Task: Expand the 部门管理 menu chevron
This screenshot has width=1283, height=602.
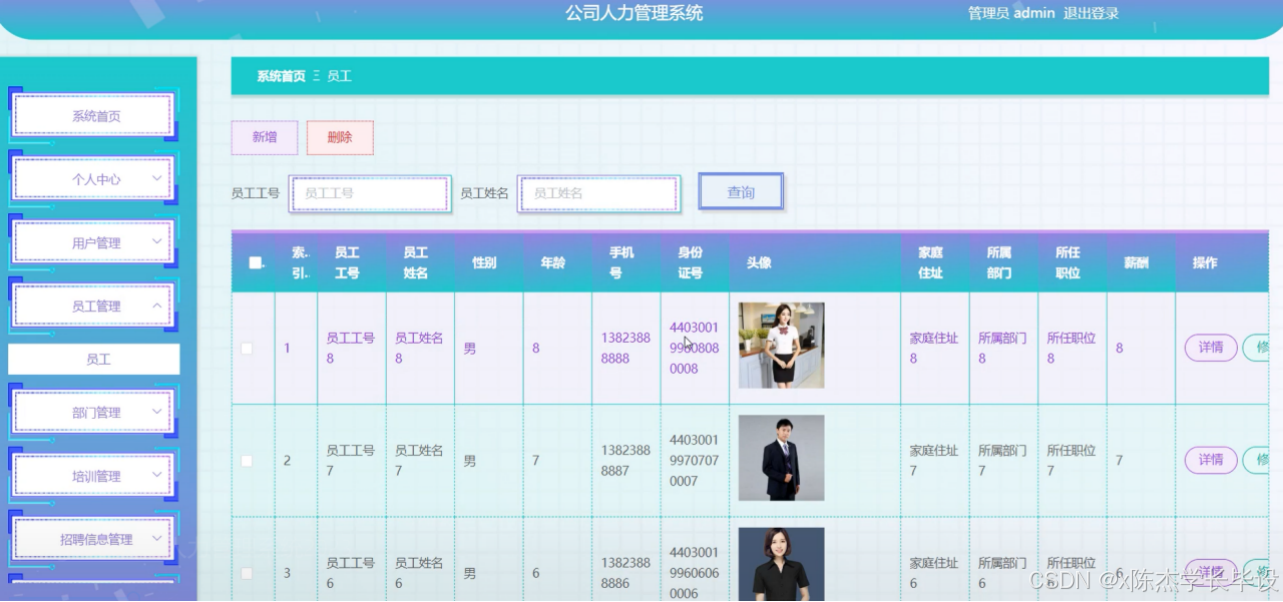Action: tap(157, 411)
